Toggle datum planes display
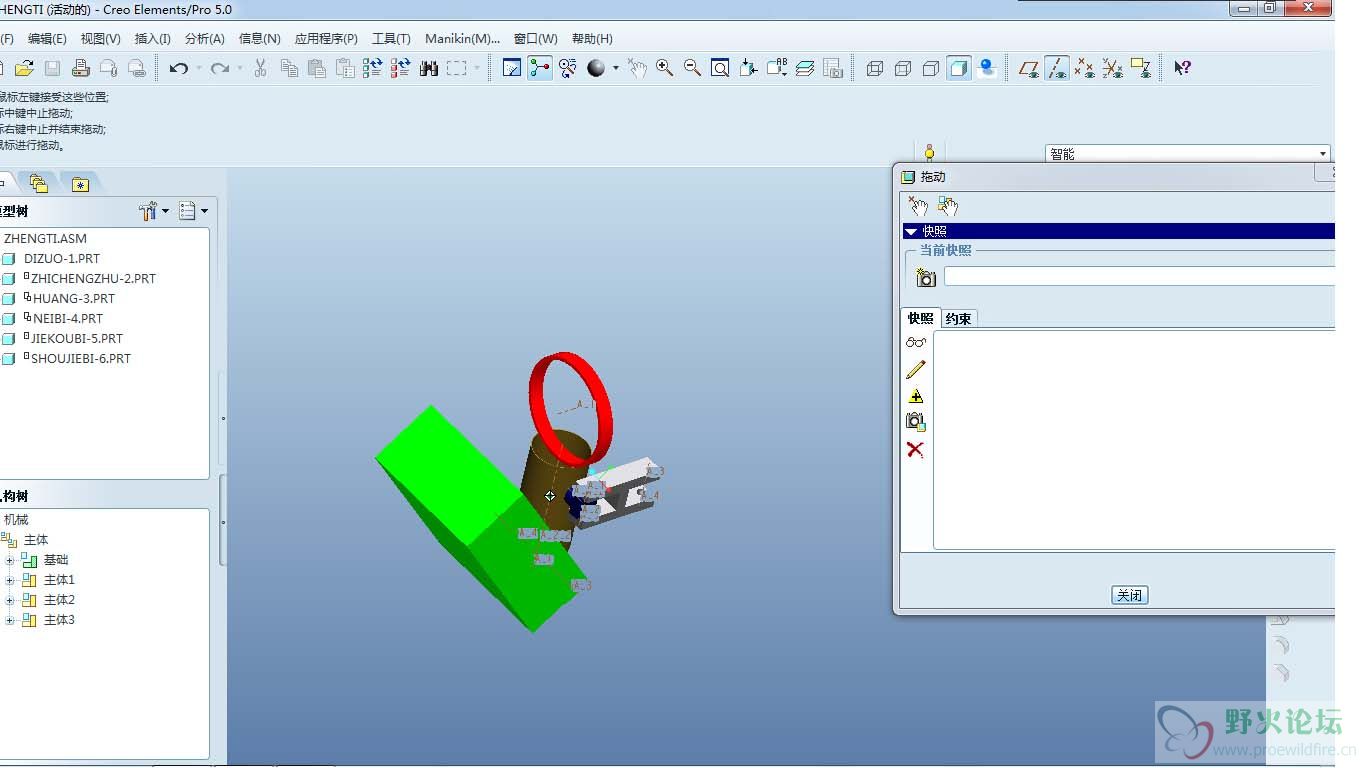The width and height of the screenshot is (1366, 768). click(x=1028, y=68)
